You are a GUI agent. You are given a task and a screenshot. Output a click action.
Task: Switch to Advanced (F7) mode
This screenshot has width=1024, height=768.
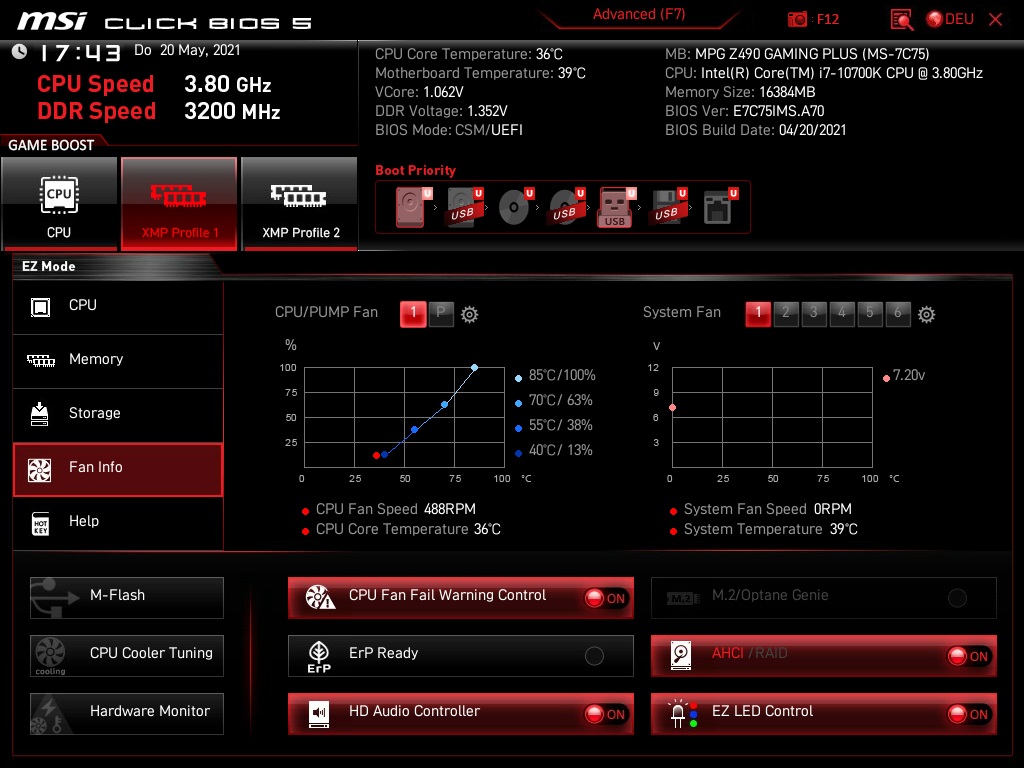point(639,14)
